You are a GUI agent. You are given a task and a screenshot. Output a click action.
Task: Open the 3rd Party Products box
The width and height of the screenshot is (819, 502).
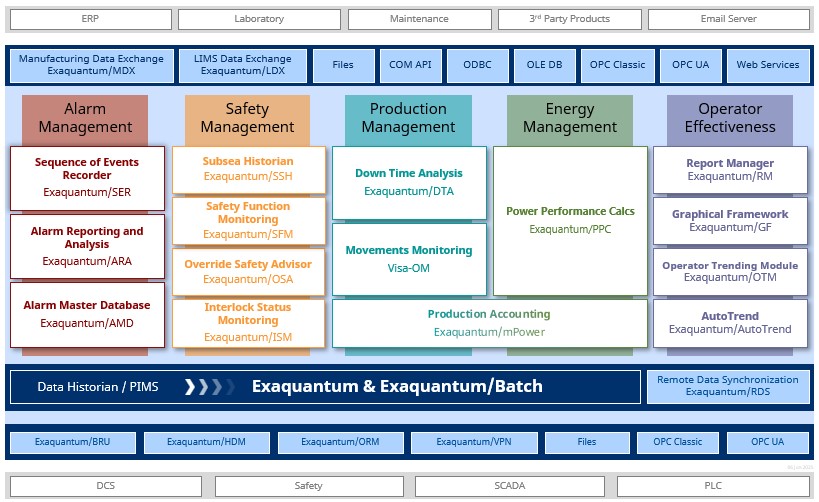[569, 19]
